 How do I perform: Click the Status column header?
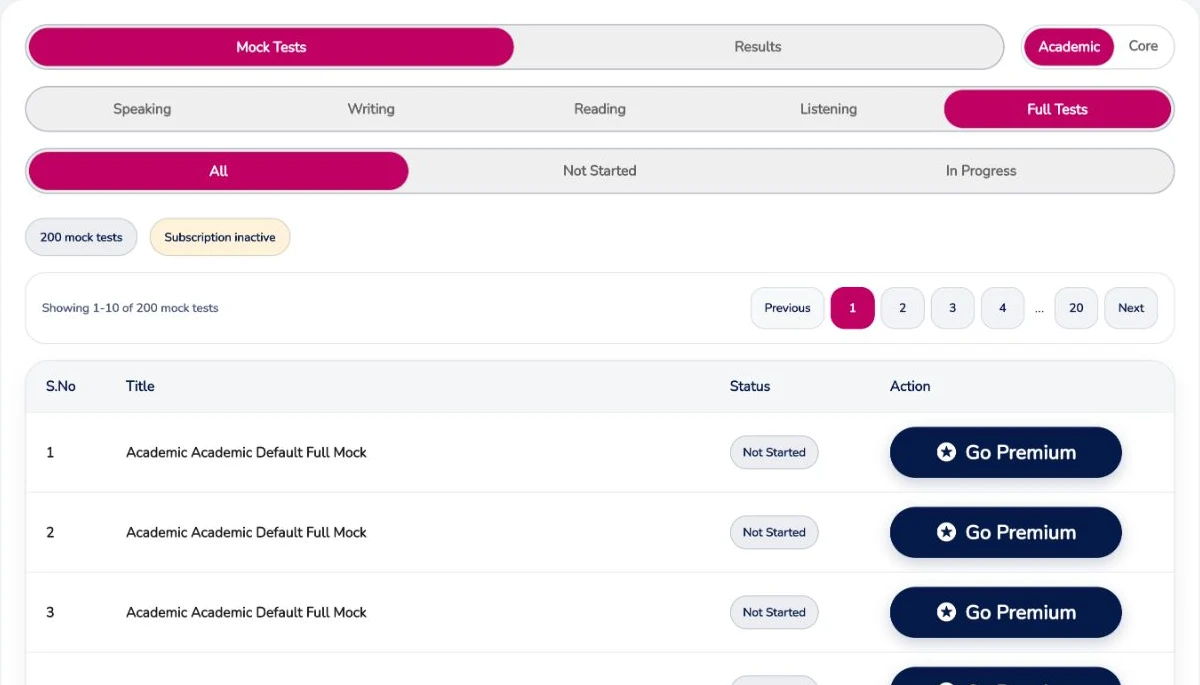750,386
